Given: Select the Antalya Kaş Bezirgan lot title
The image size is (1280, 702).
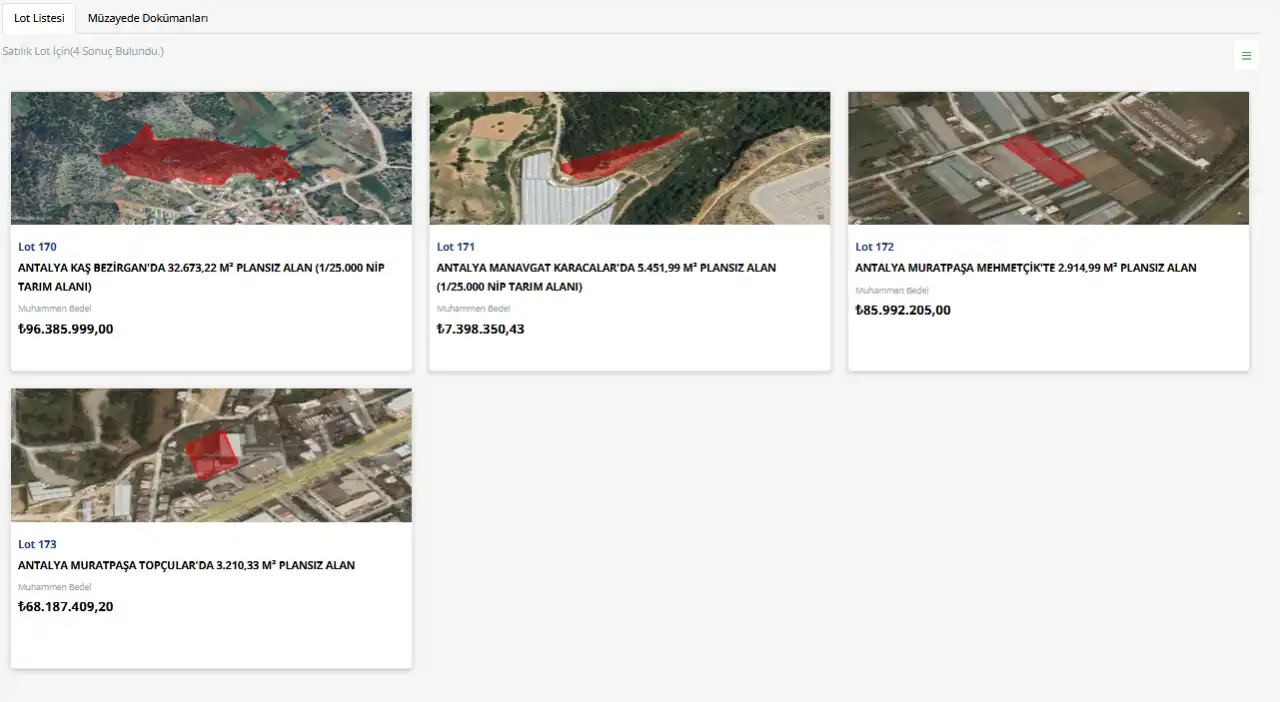Looking at the screenshot, I should tap(200, 277).
